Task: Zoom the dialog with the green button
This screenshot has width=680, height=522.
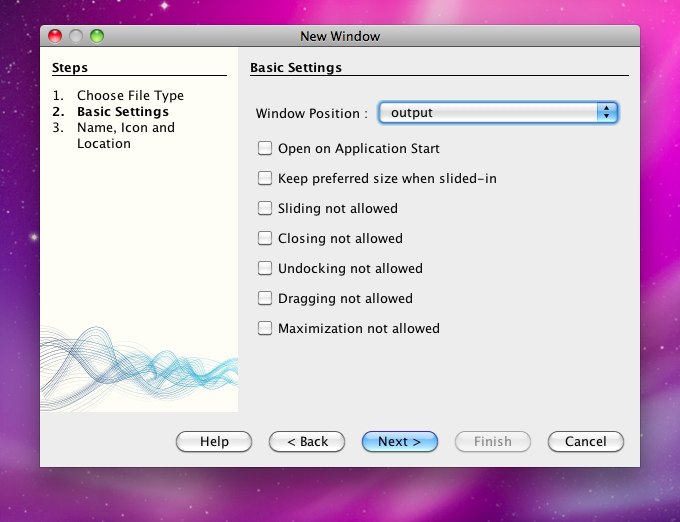Action: pos(97,36)
